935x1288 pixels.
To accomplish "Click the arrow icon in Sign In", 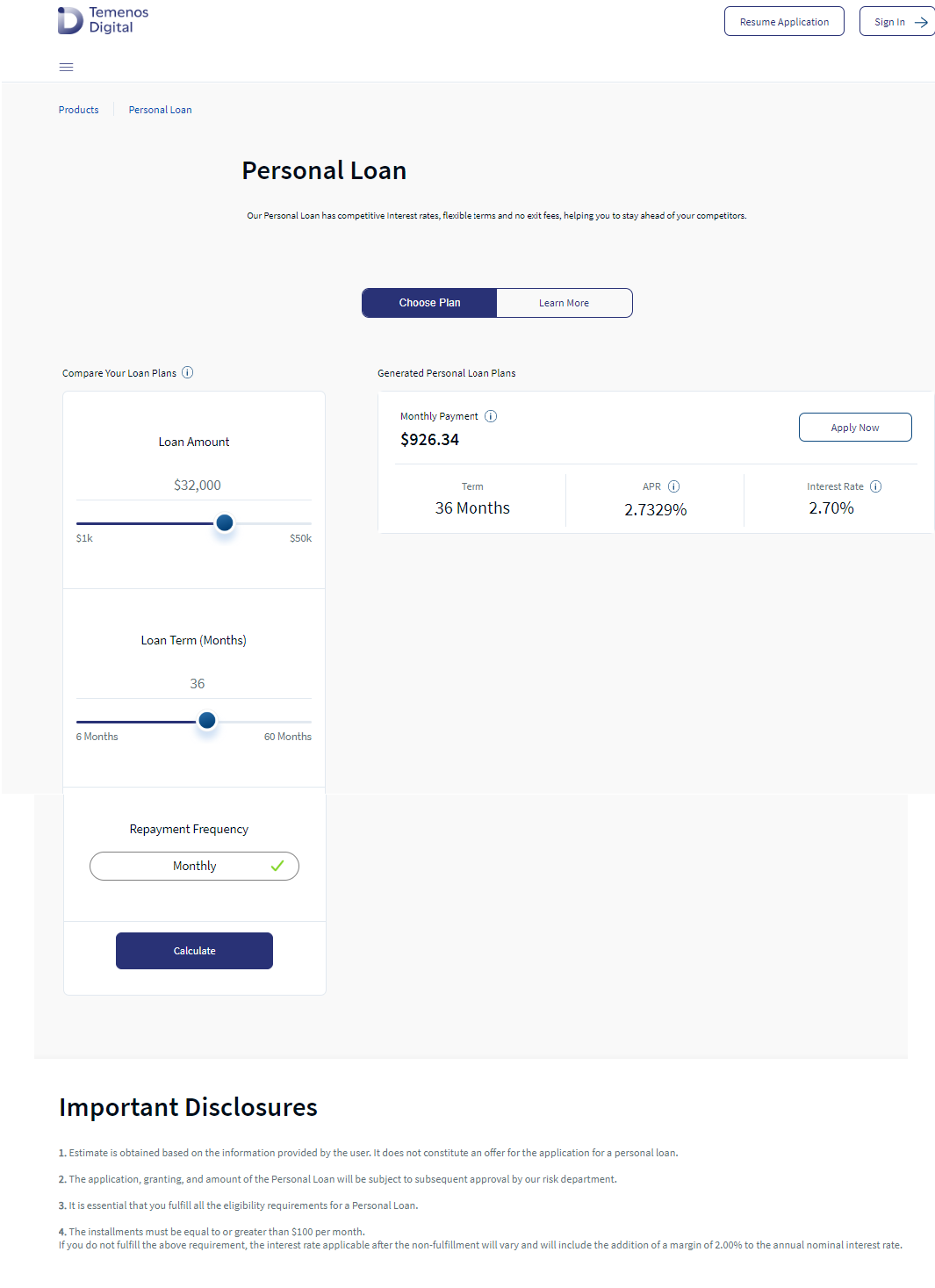I will pyautogui.click(x=921, y=22).
